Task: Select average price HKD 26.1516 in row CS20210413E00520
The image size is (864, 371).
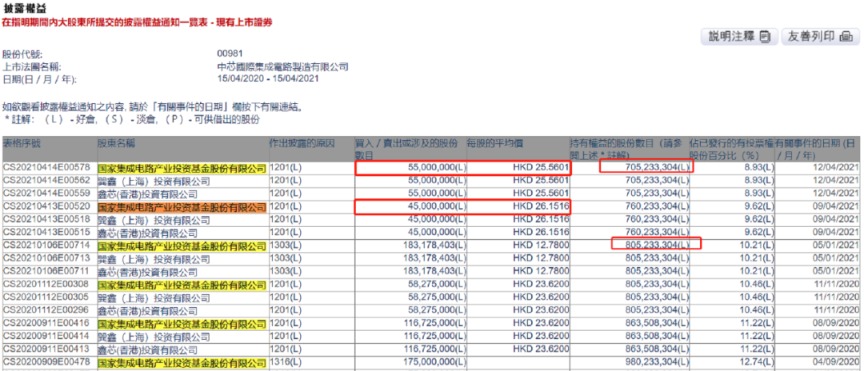Action: pyautogui.click(x=541, y=207)
